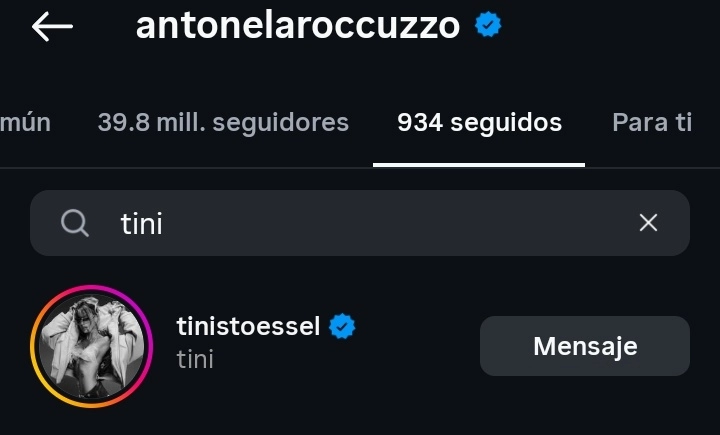Click the typed text "tini" in the search bar
This screenshot has height=435, width=720.
click(141, 223)
